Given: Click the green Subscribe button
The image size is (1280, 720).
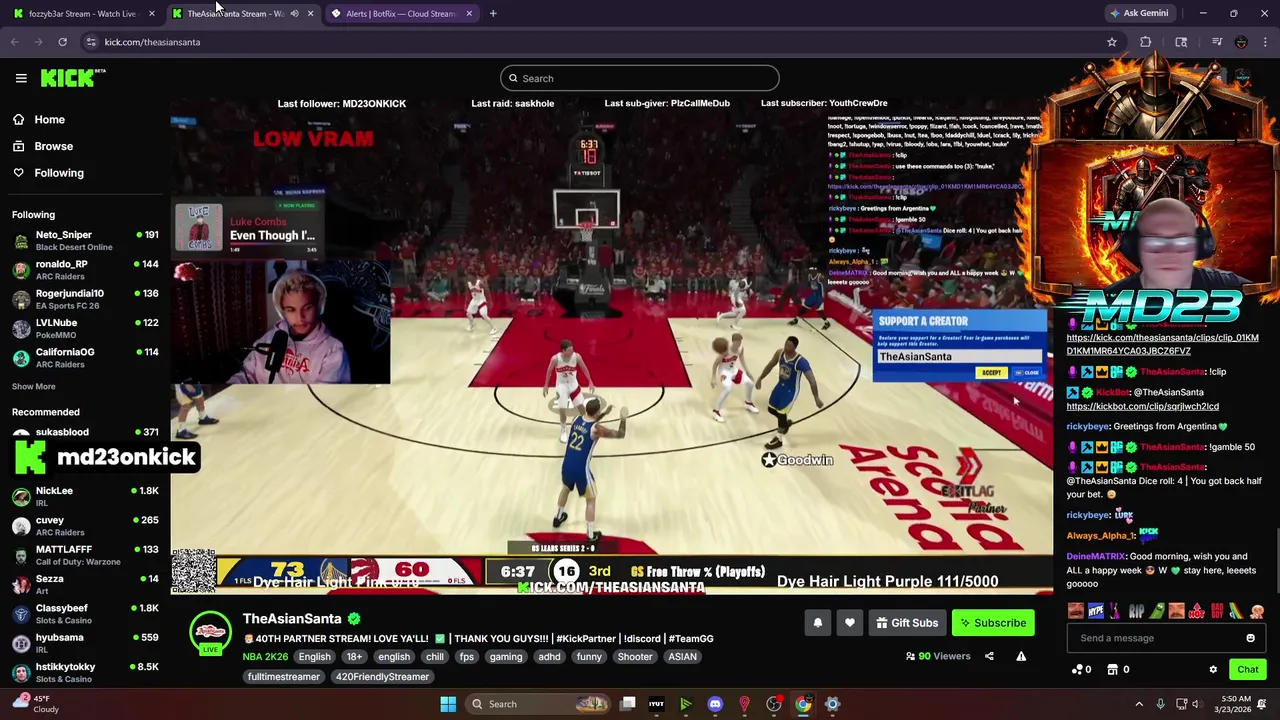Looking at the screenshot, I should click(x=994, y=623).
